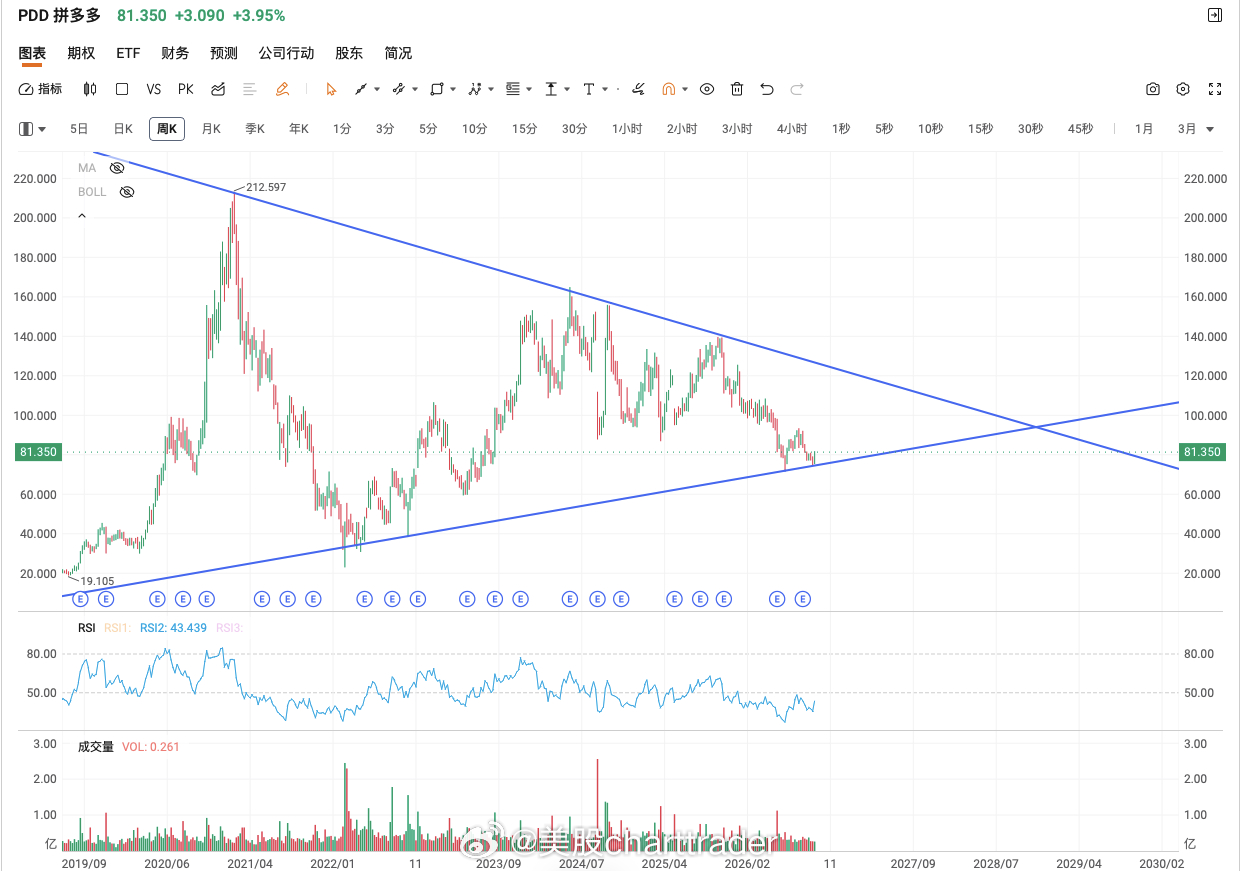Viewport: 1240px width, 871px height.
Task: Select the 月K timeframe
Action: pyautogui.click(x=211, y=129)
